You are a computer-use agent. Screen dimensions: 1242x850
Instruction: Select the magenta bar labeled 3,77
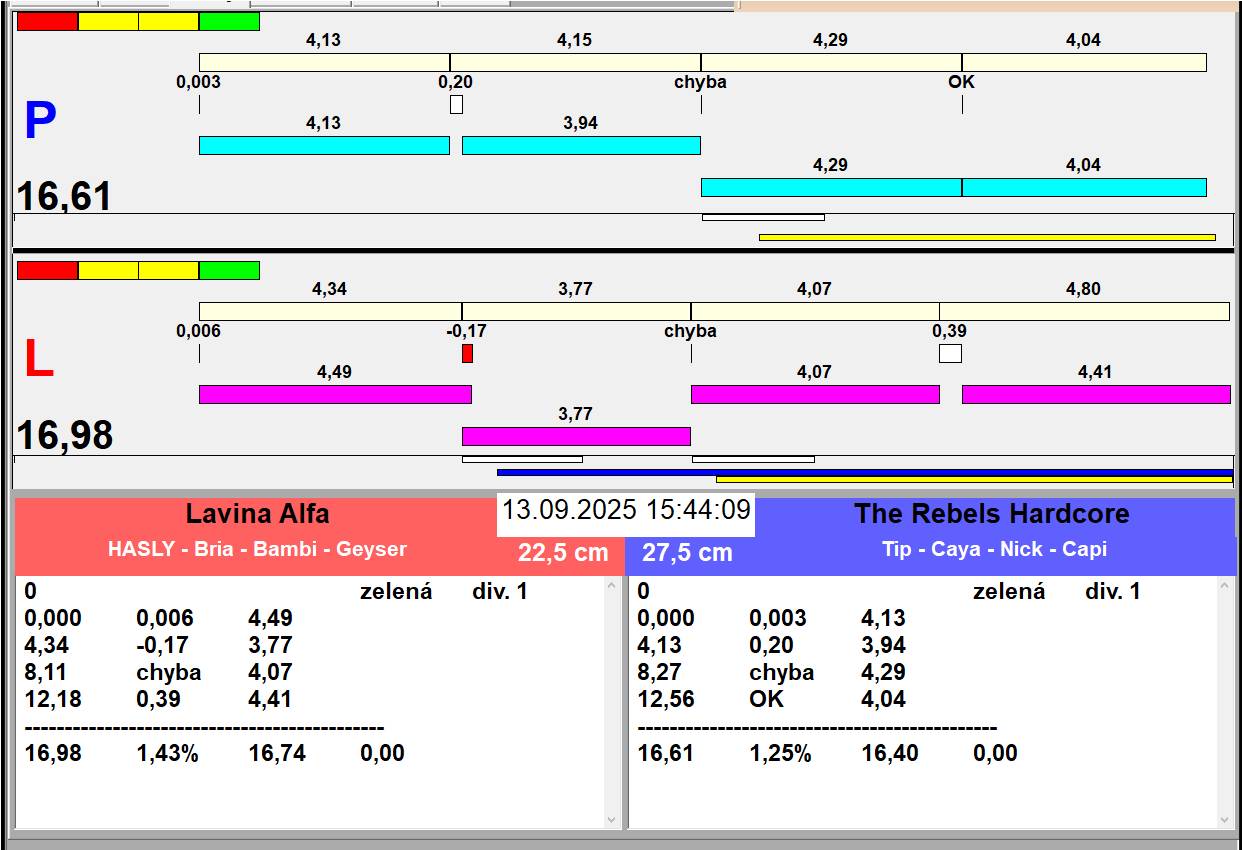[576, 436]
